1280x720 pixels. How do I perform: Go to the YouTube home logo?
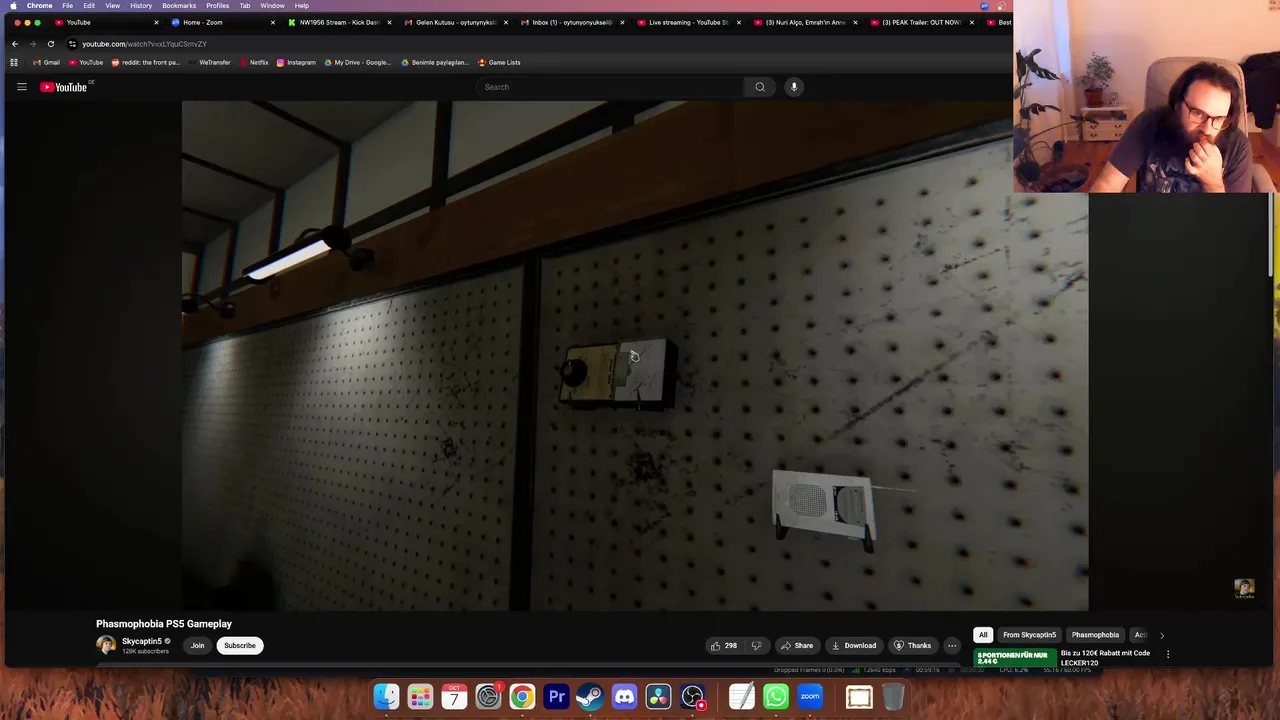pos(64,87)
